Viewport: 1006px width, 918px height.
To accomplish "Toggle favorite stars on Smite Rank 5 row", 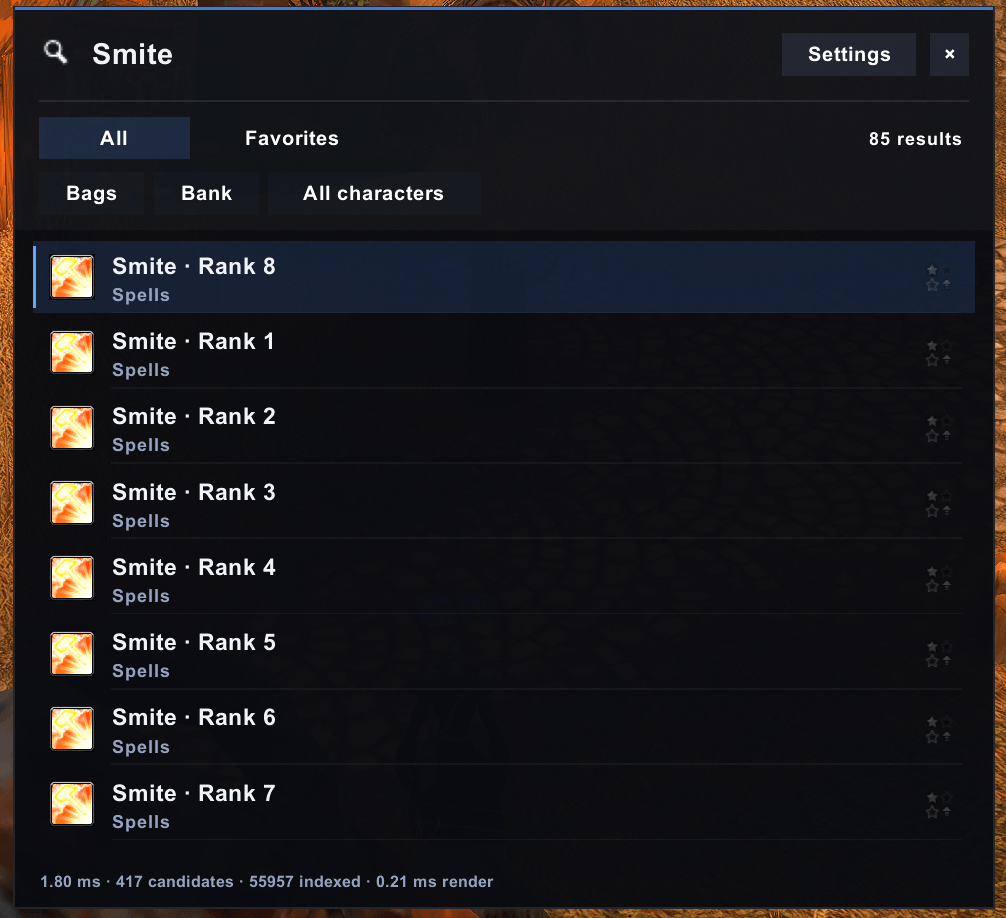I will coord(939,654).
